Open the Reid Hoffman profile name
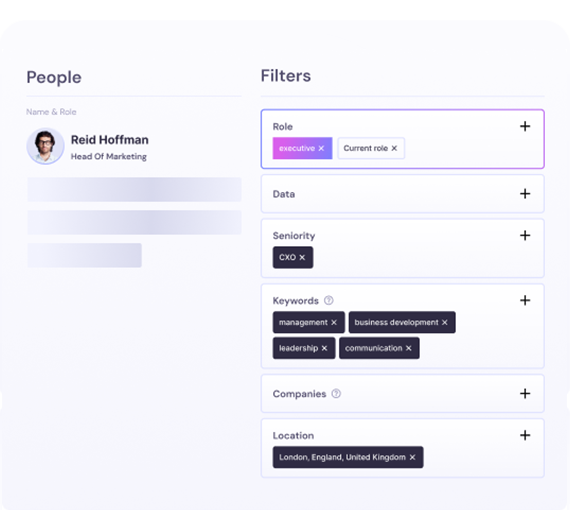The width and height of the screenshot is (570, 510). point(109,140)
